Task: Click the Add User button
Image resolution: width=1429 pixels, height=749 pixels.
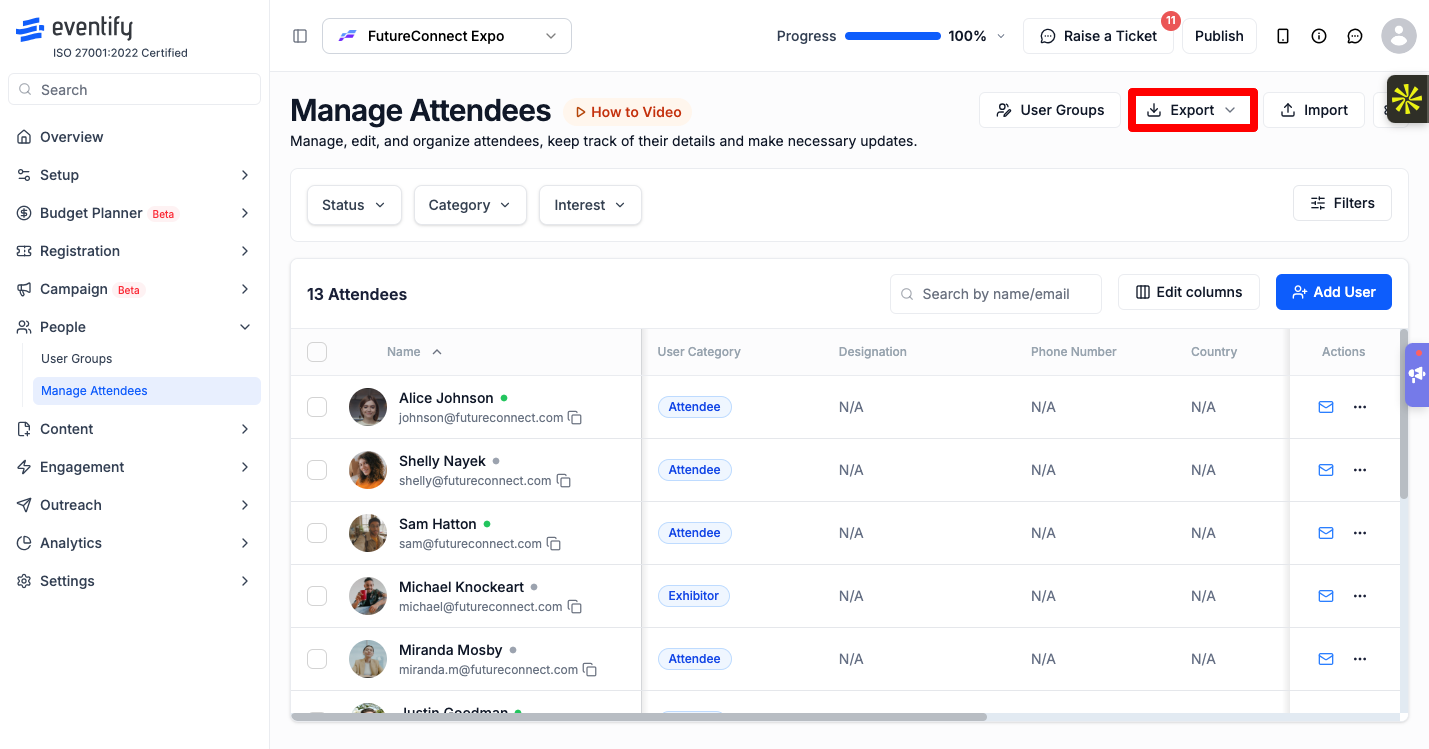Action: pos(1334,292)
